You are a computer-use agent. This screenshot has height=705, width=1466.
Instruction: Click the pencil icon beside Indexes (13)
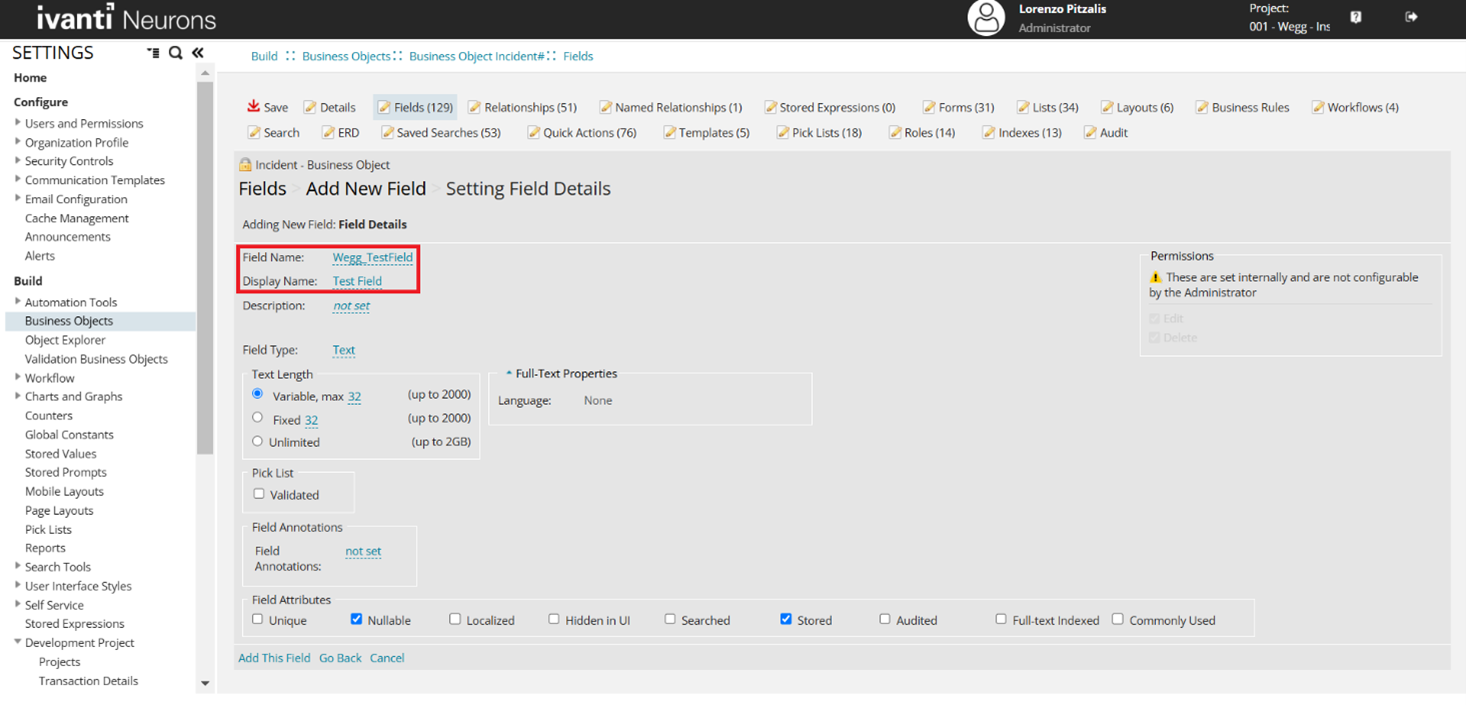988,132
